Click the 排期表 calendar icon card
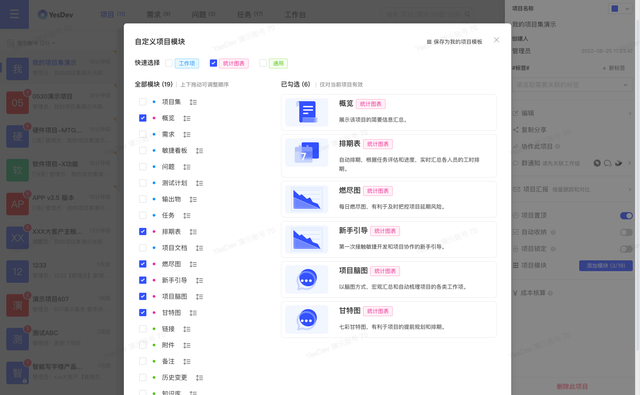This screenshot has width=640, height=395. tap(307, 152)
